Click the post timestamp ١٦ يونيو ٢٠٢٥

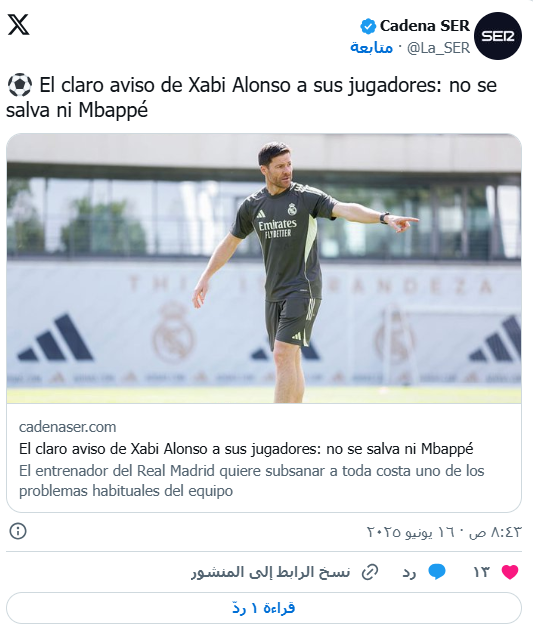444,532
